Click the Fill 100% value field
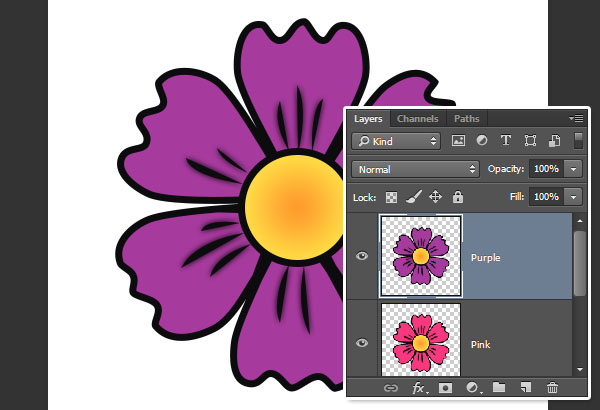 tap(547, 197)
